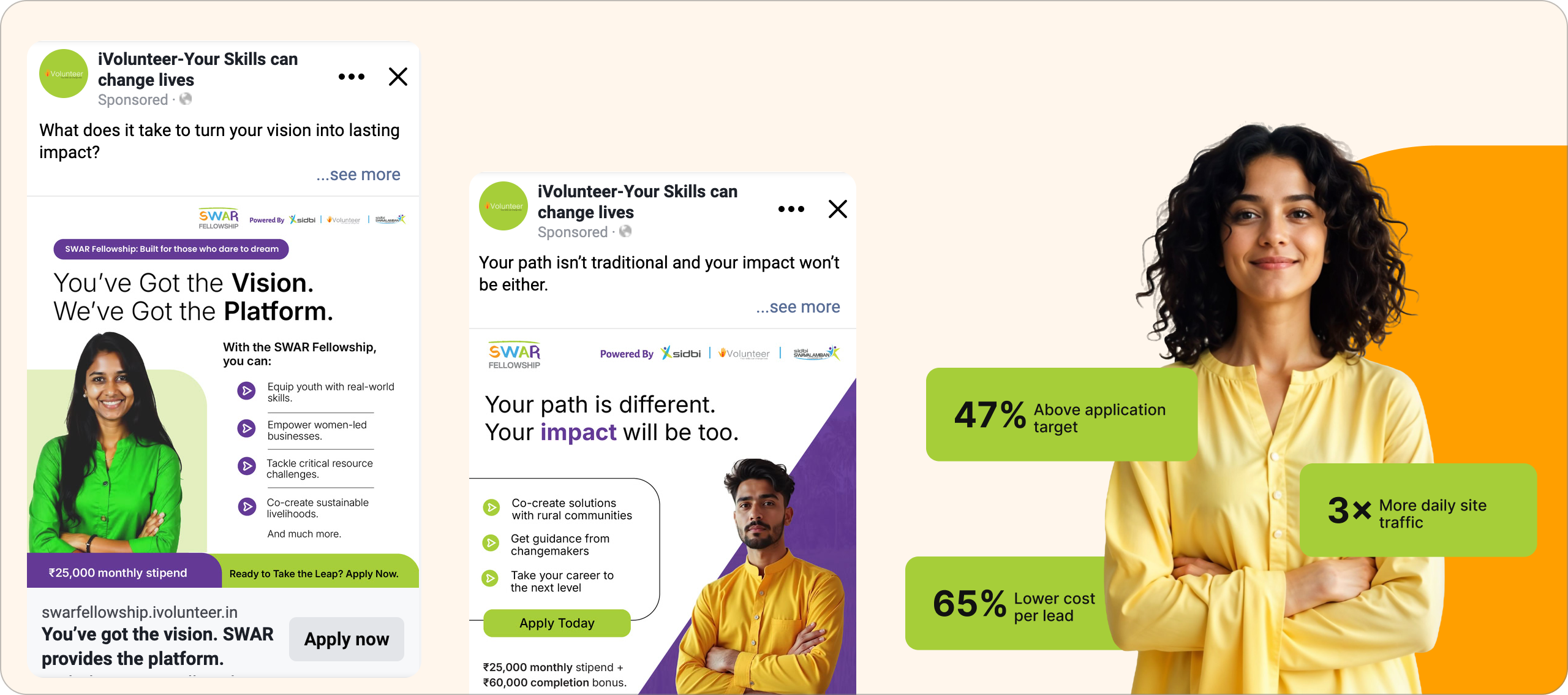Click iVolunteer profile avatar on right ad
Image resolution: width=1568 pixels, height=695 pixels.
tap(503, 206)
